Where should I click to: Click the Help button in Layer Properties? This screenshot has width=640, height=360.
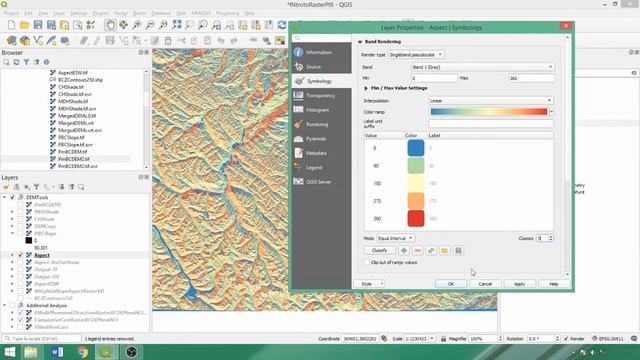pyautogui.click(x=553, y=284)
